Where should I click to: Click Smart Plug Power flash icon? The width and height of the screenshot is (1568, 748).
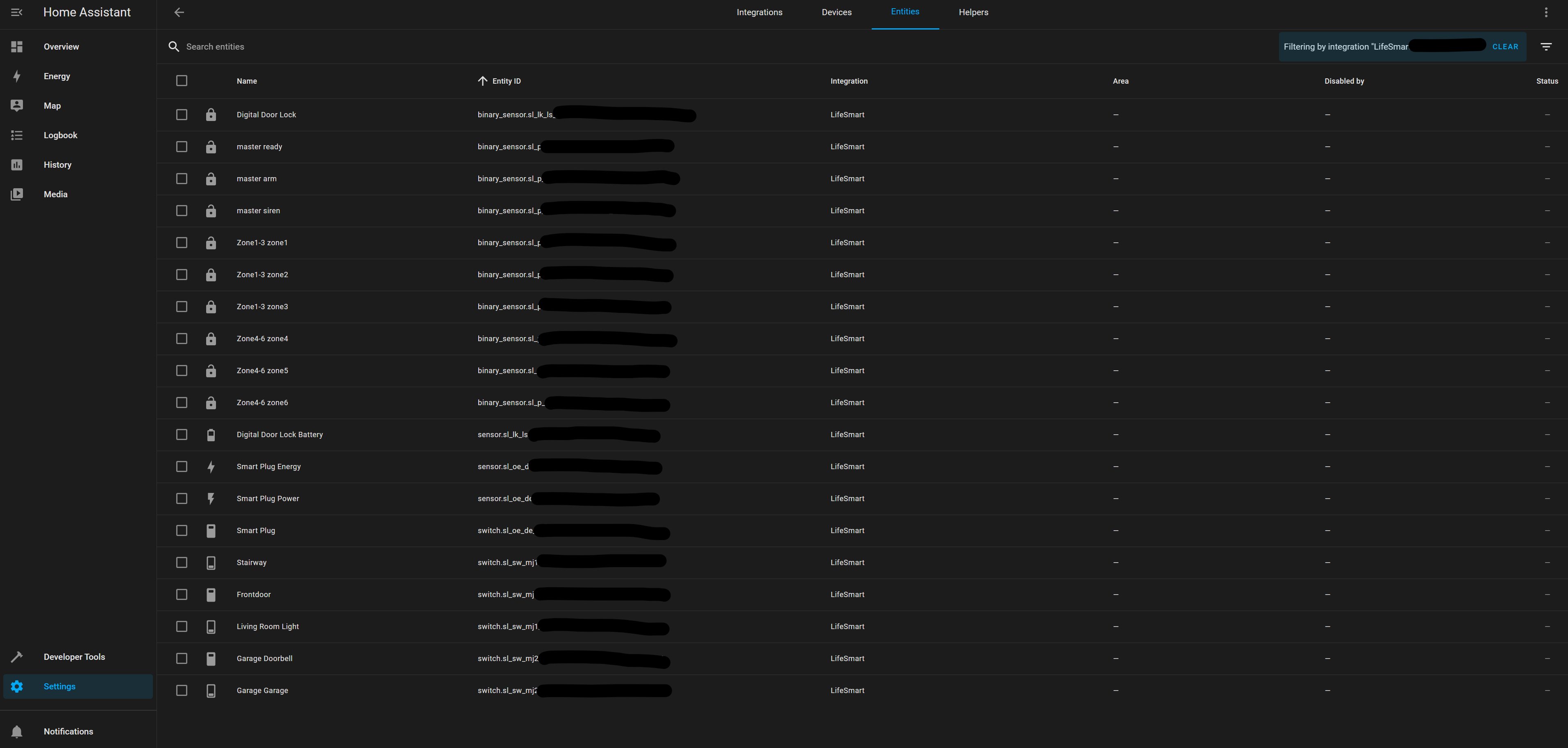pos(211,498)
